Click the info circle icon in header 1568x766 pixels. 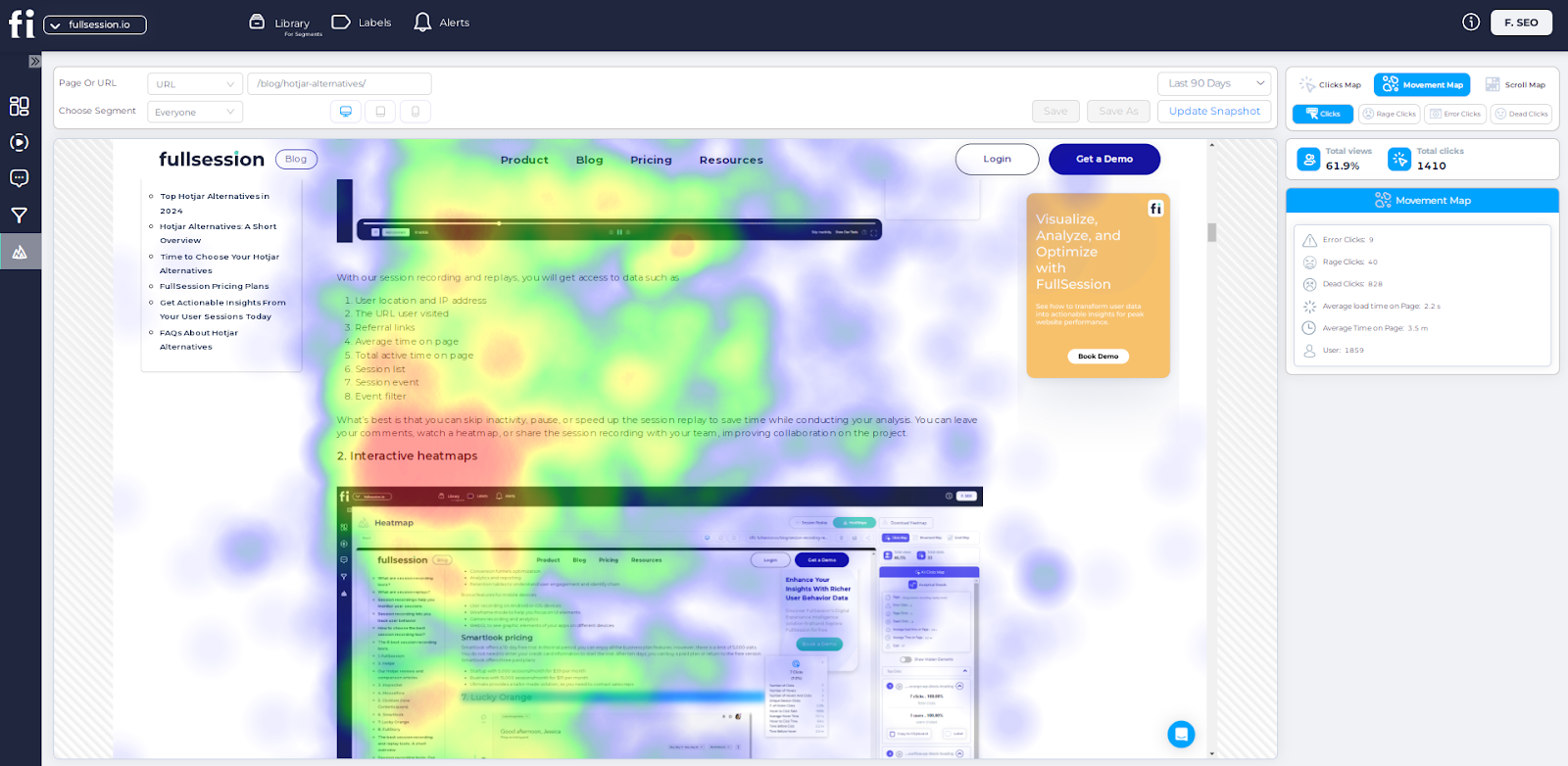pos(1471,22)
